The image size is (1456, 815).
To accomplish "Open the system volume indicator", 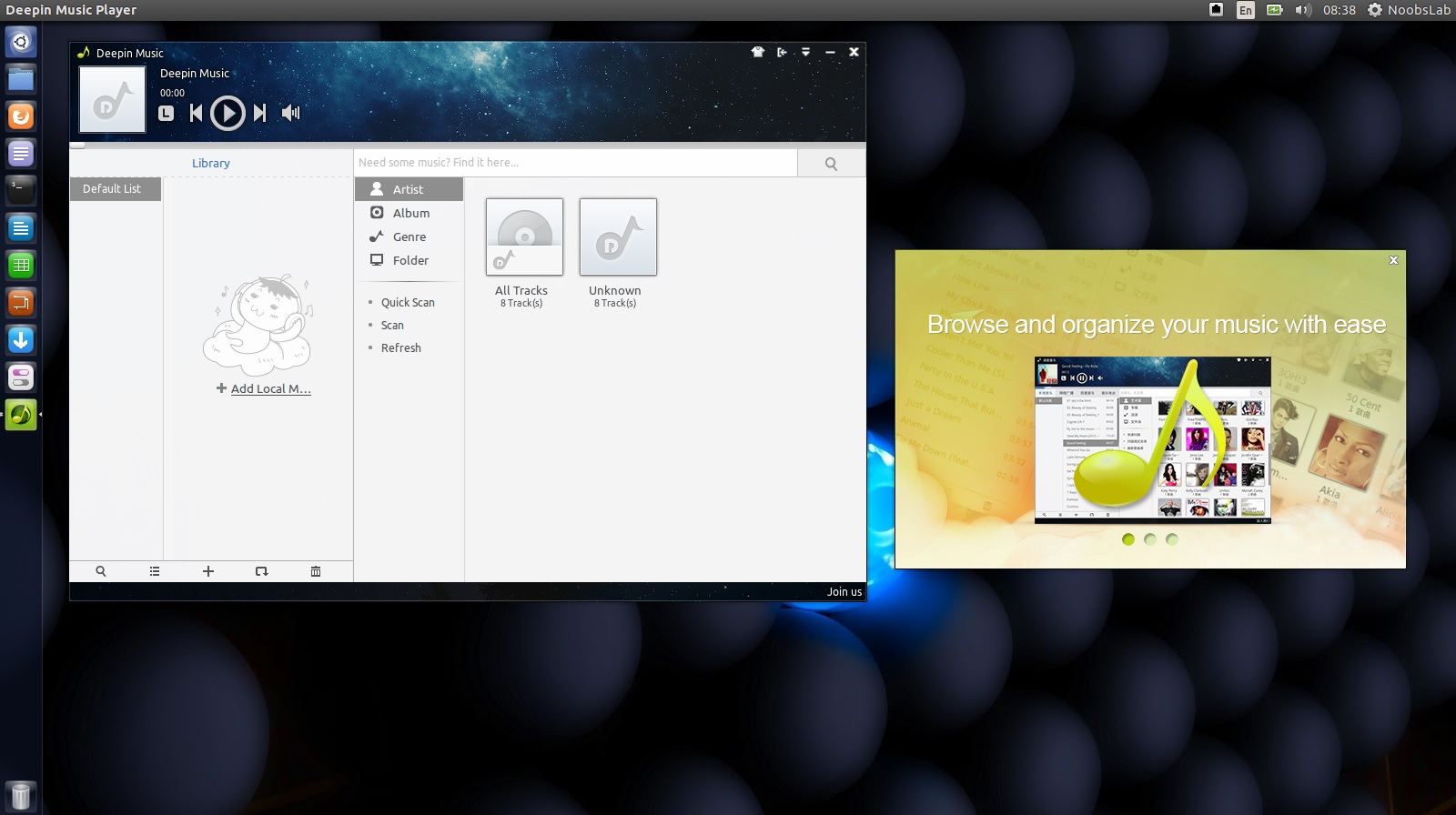I will point(1303,10).
